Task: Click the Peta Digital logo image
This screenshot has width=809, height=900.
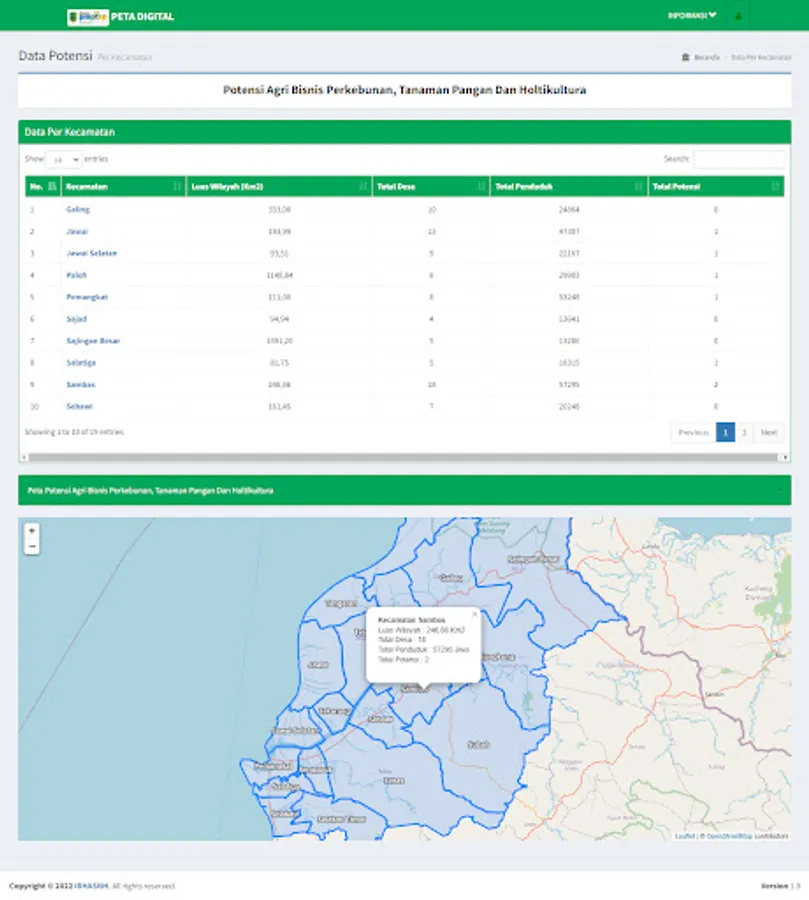Action: (x=87, y=17)
